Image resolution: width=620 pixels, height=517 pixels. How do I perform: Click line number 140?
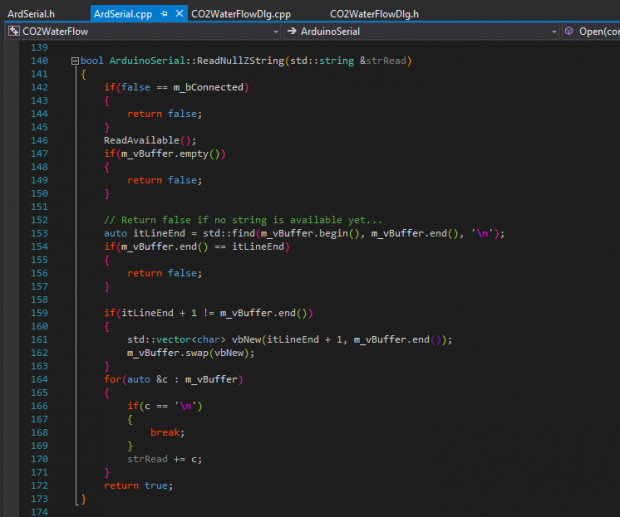40,61
